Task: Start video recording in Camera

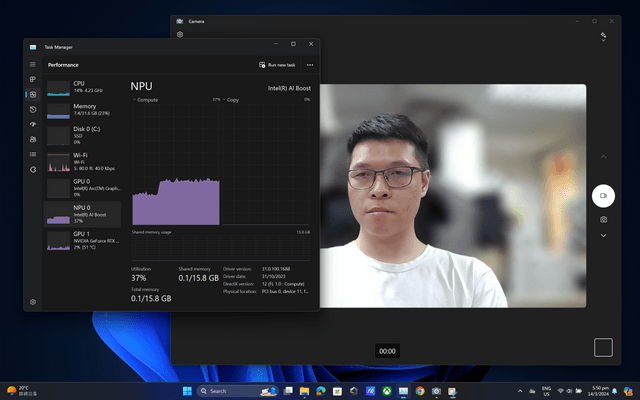Action: point(603,196)
